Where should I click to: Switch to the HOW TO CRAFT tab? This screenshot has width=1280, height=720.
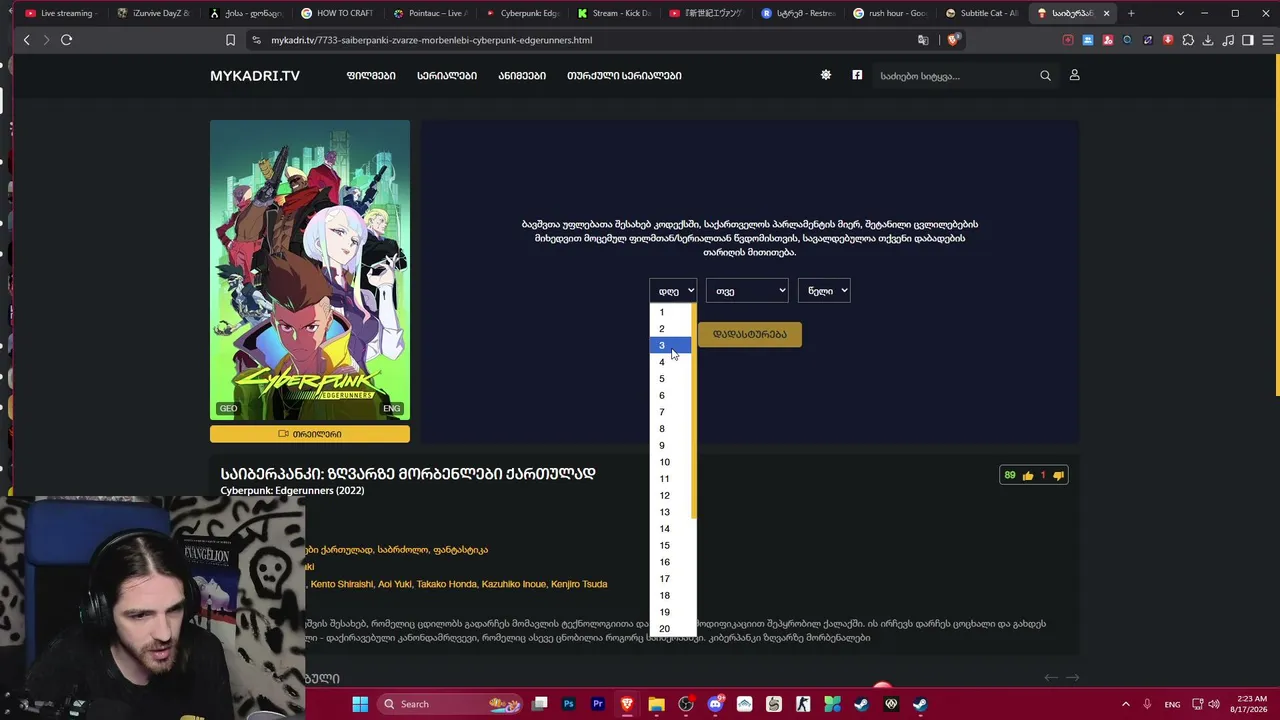point(338,13)
